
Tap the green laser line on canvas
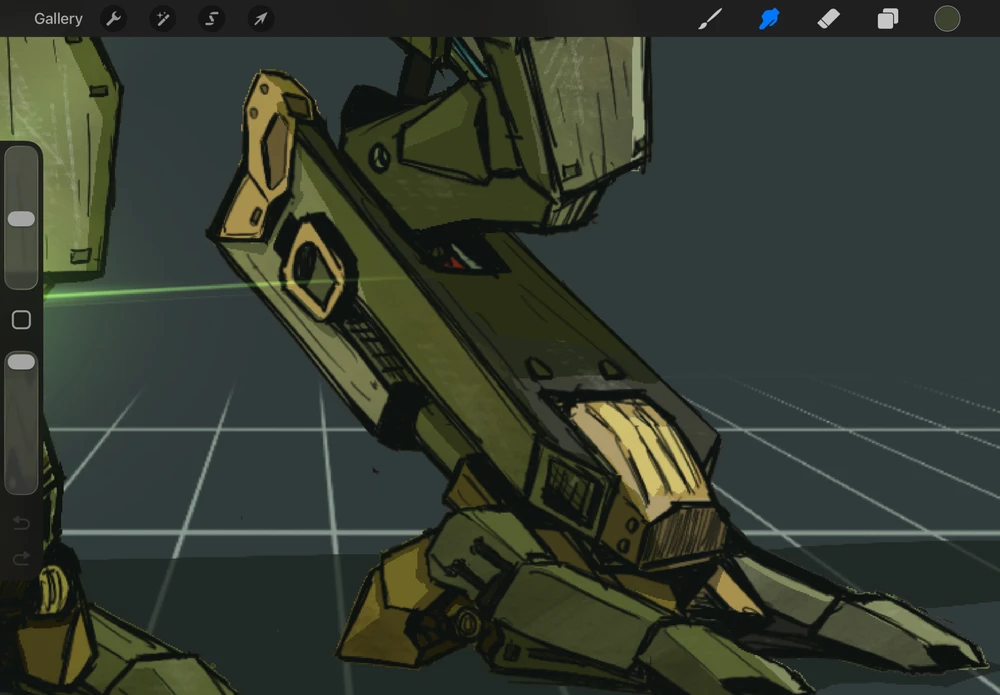click(150, 292)
